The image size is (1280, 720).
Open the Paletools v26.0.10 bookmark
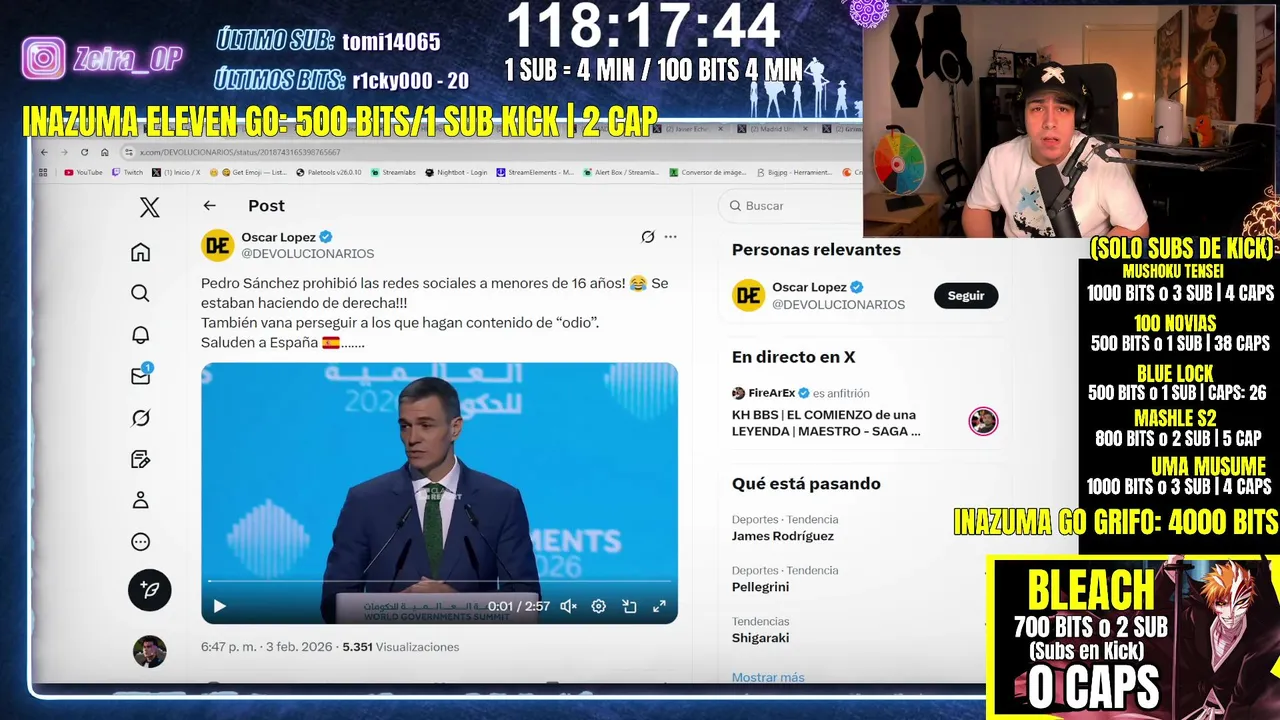(328, 172)
